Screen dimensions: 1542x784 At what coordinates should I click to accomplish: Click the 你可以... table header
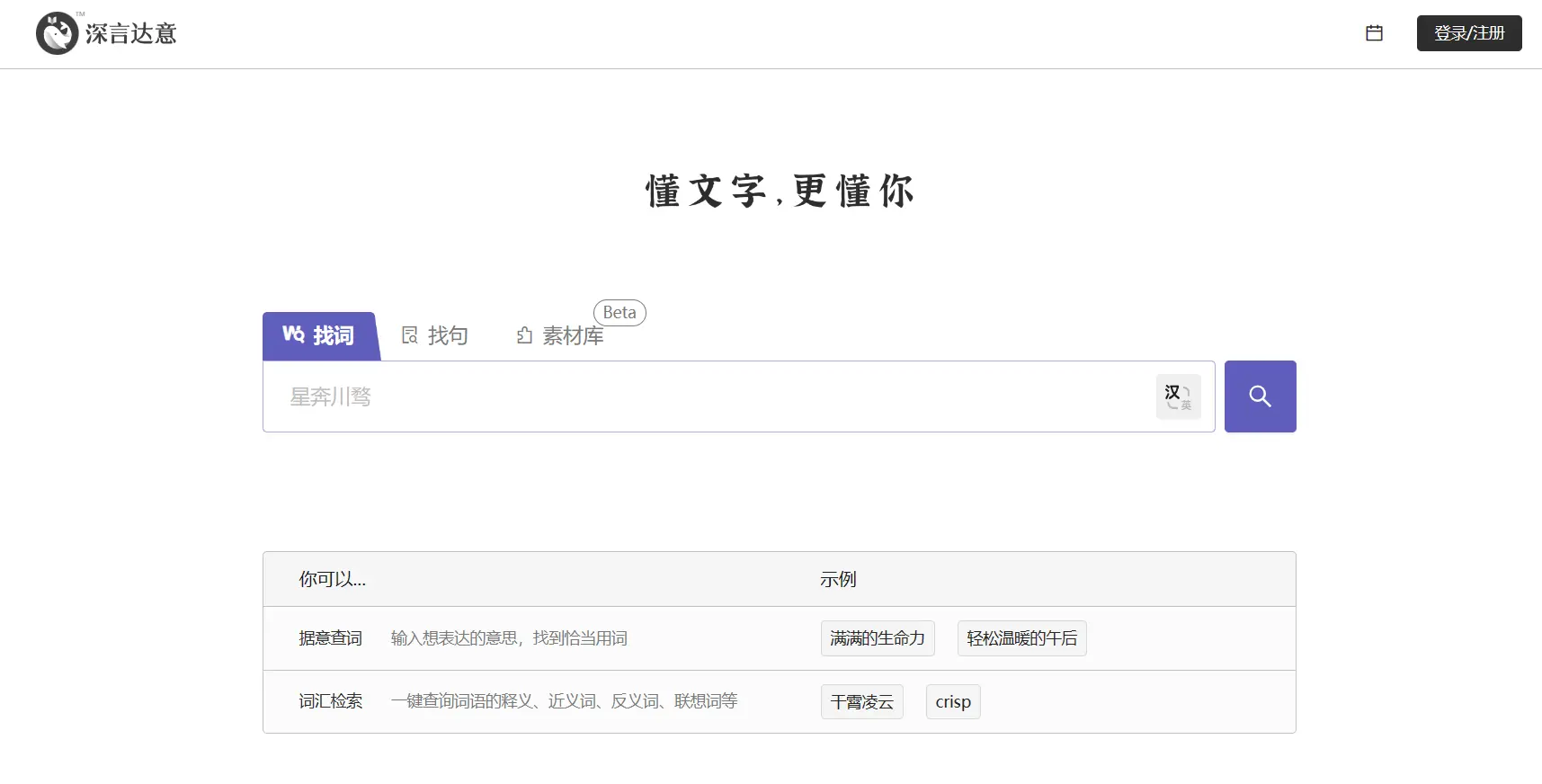(x=333, y=579)
